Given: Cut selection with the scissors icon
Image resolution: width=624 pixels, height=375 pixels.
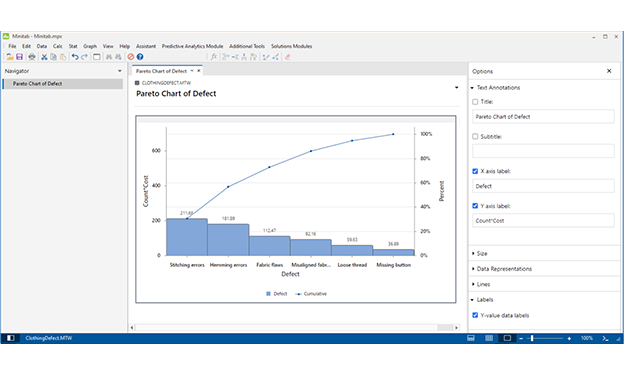Looking at the screenshot, I should [44, 57].
